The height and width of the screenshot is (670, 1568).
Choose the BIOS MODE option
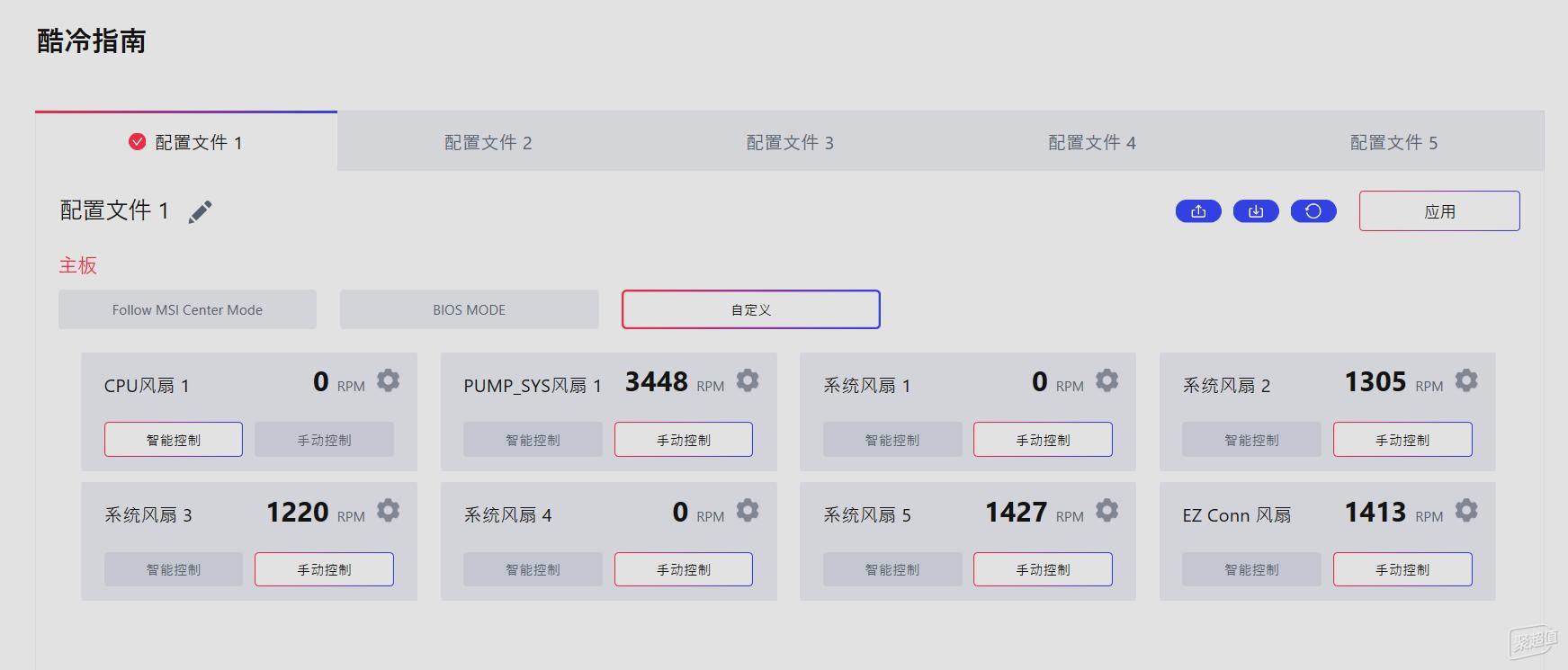[x=469, y=309]
